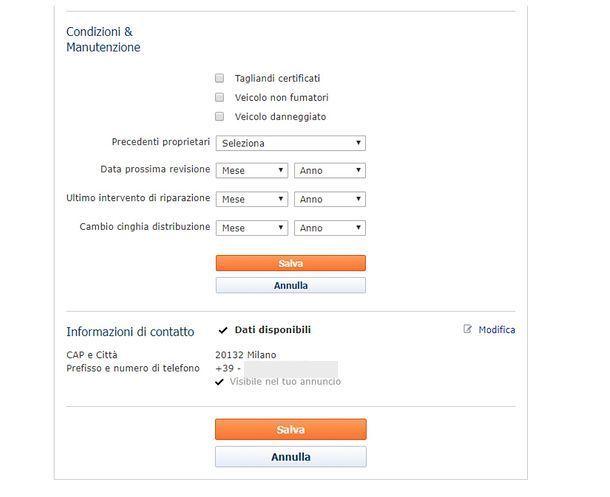The image size is (610, 497).
Task: Open the Precedenti proprietari dropdown
Action: point(290,143)
